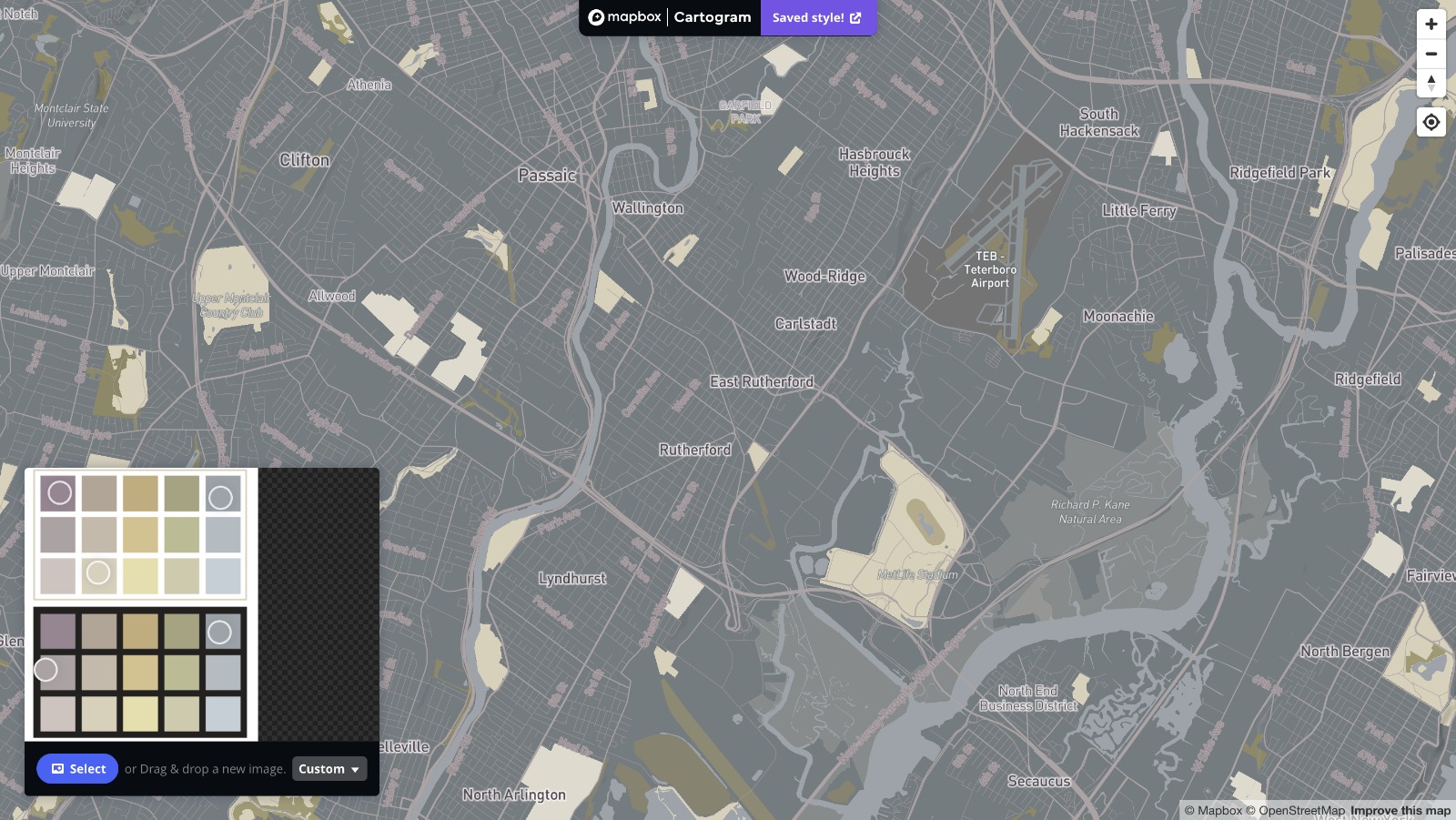Find my location with geolocate button
1456x820 pixels.
(x=1431, y=122)
